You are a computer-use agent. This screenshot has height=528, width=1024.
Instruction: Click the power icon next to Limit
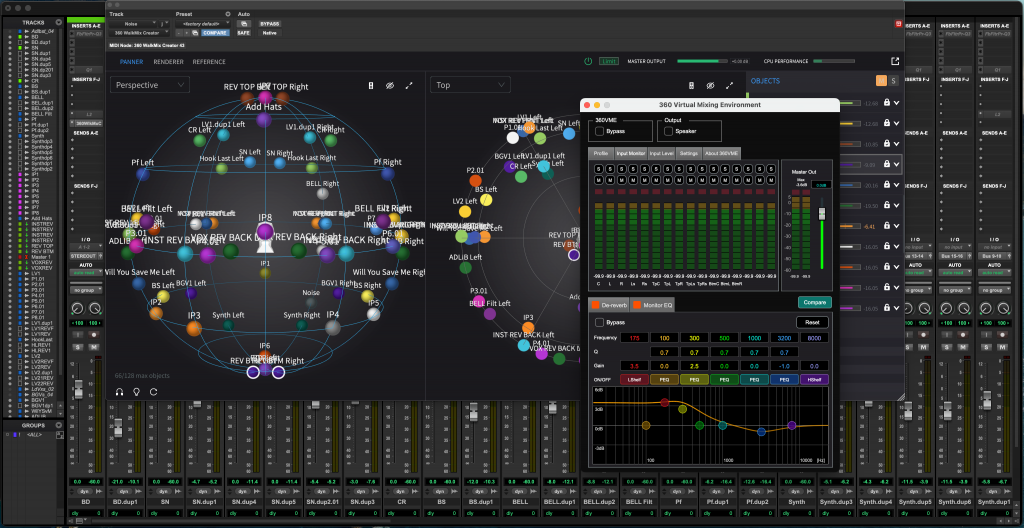[x=588, y=61]
